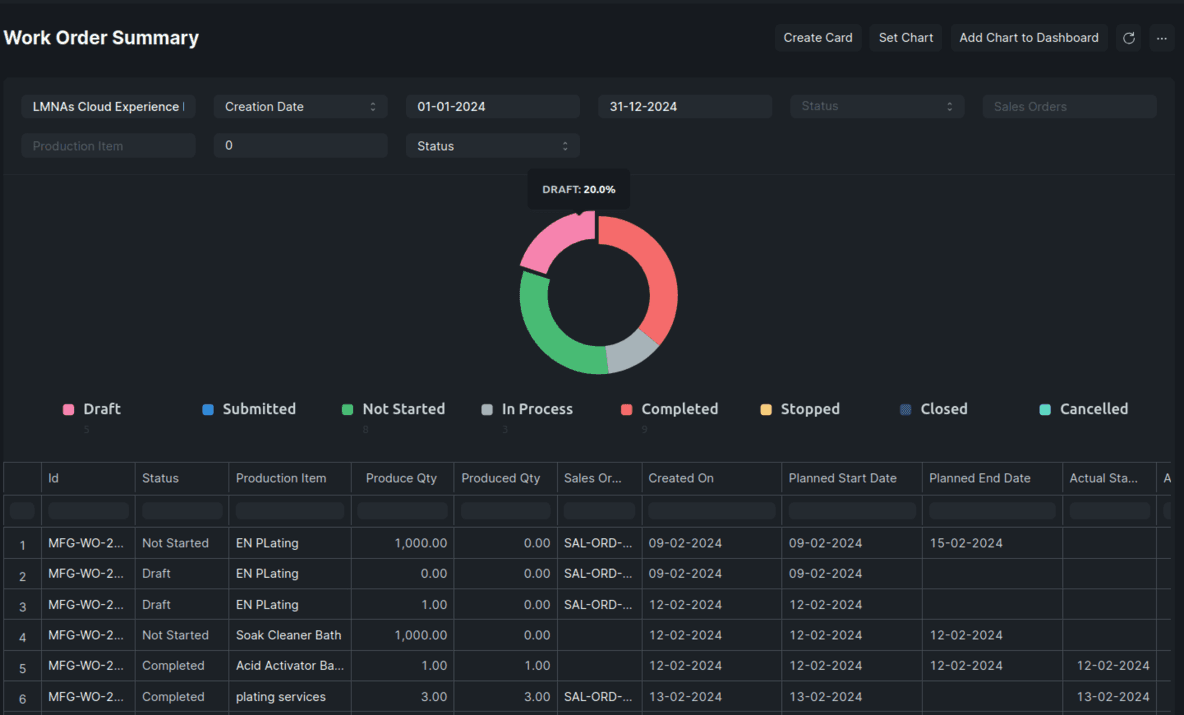Click the Sales Orders filter box
Image resolution: width=1184 pixels, height=715 pixels.
click(x=1069, y=106)
